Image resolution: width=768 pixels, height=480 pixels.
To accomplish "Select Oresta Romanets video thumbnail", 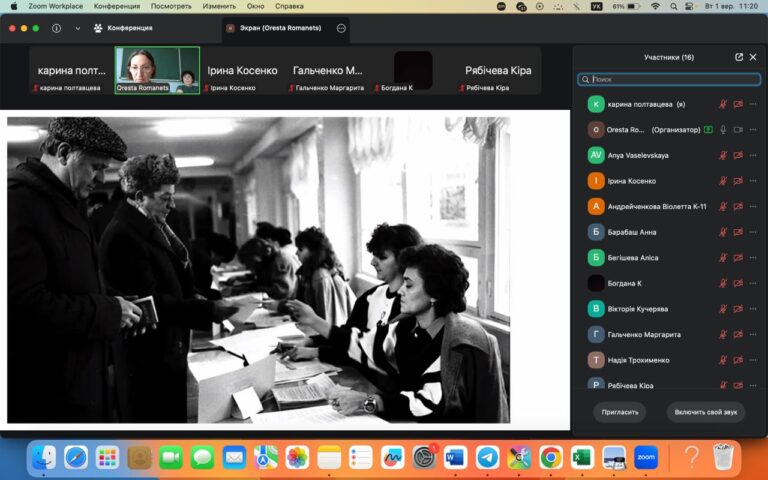I will [x=157, y=70].
